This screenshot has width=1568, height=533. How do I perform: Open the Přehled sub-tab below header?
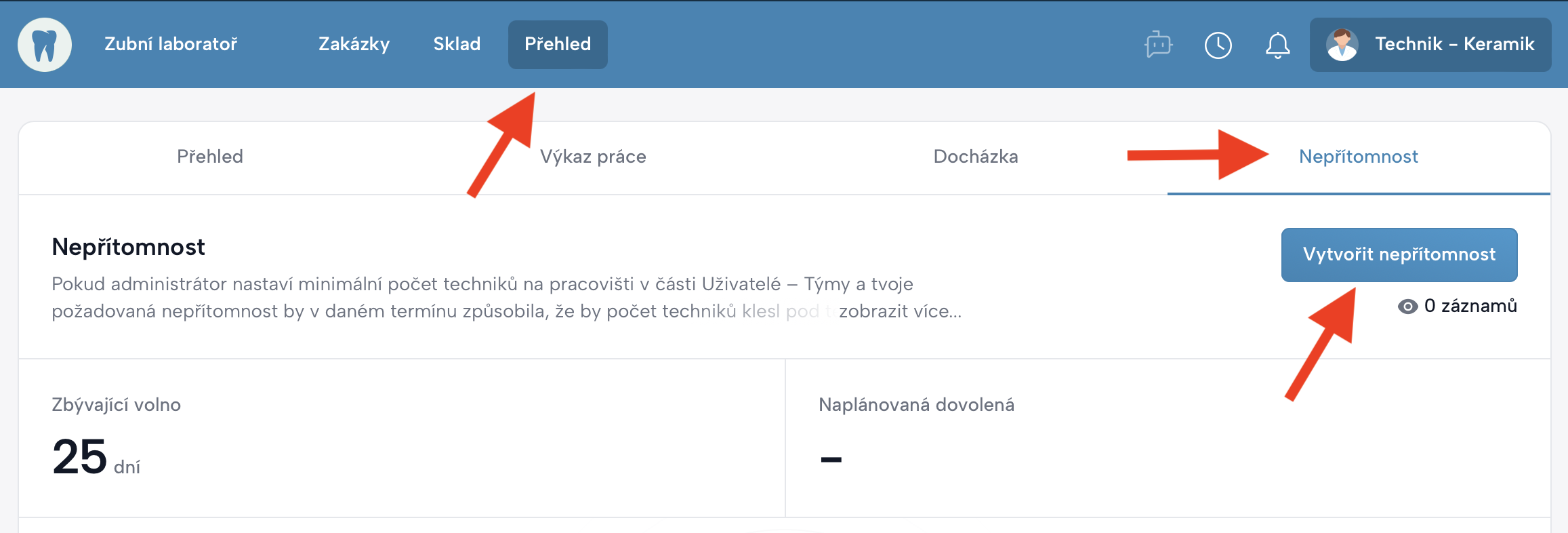click(210, 157)
